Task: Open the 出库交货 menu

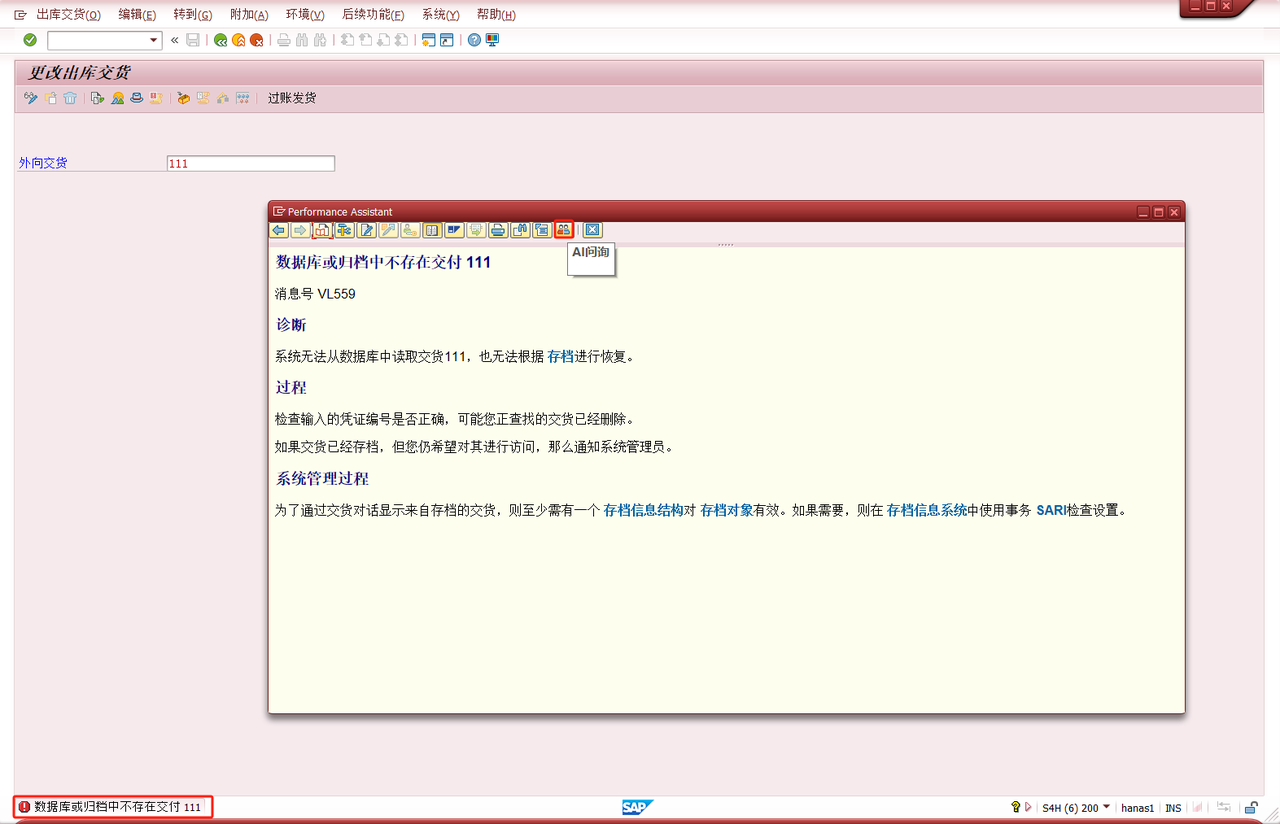Action: click(68, 15)
